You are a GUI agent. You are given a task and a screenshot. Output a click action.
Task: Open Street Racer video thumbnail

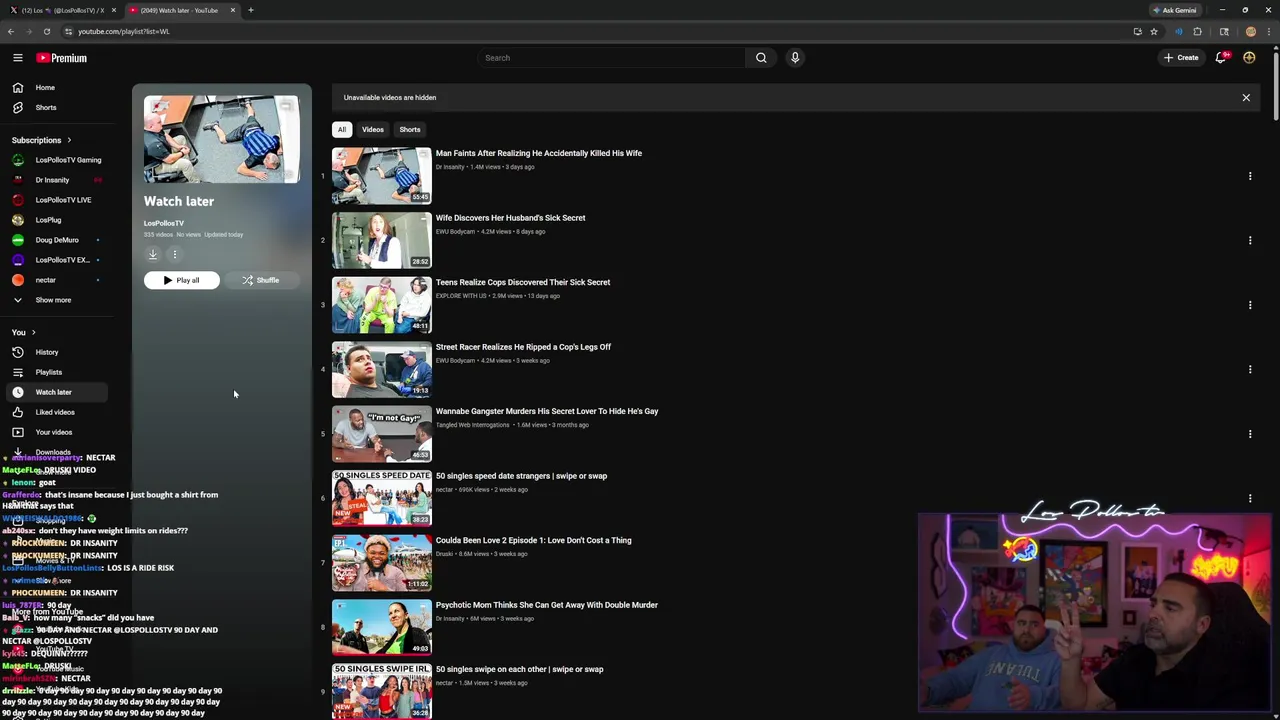(x=382, y=369)
